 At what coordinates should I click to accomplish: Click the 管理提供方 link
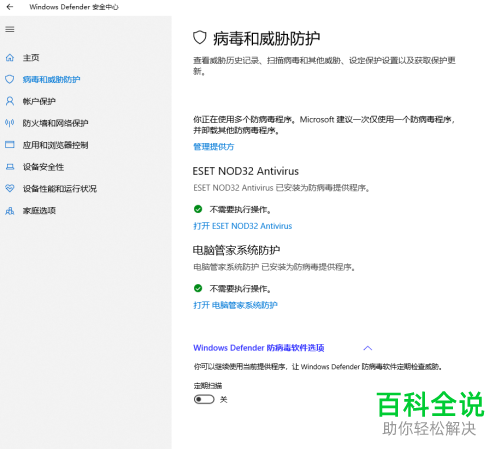pyautogui.click(x=214, y=147)
